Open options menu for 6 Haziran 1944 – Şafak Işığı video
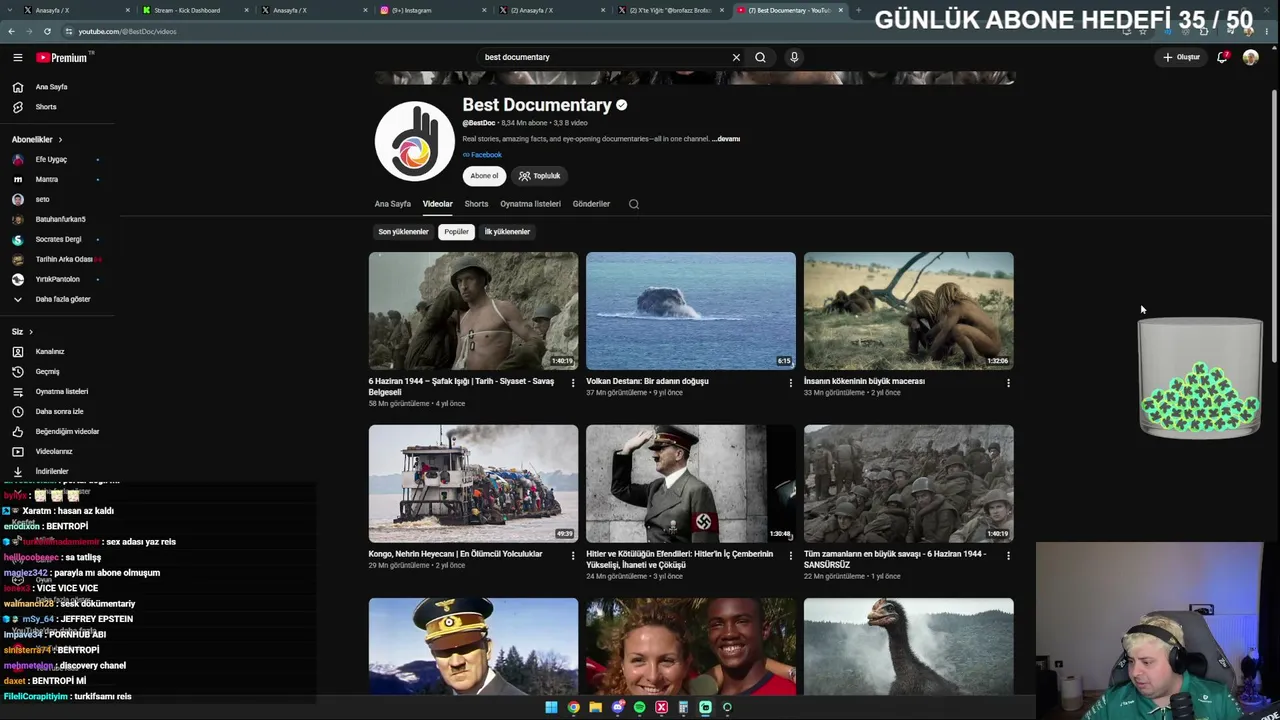Image resolution: width=1280 pixels, height=720 pixels. 573,382
